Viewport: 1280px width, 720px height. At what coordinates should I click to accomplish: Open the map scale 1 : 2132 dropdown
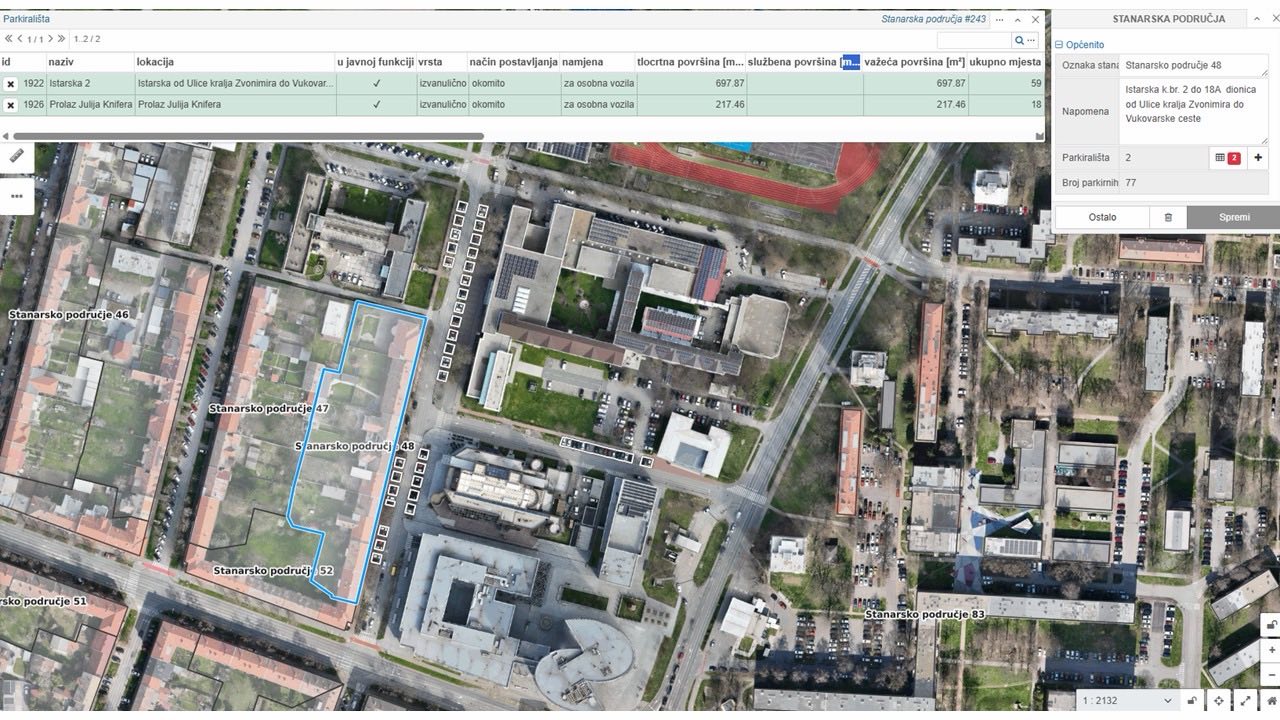click(1127, 701)
